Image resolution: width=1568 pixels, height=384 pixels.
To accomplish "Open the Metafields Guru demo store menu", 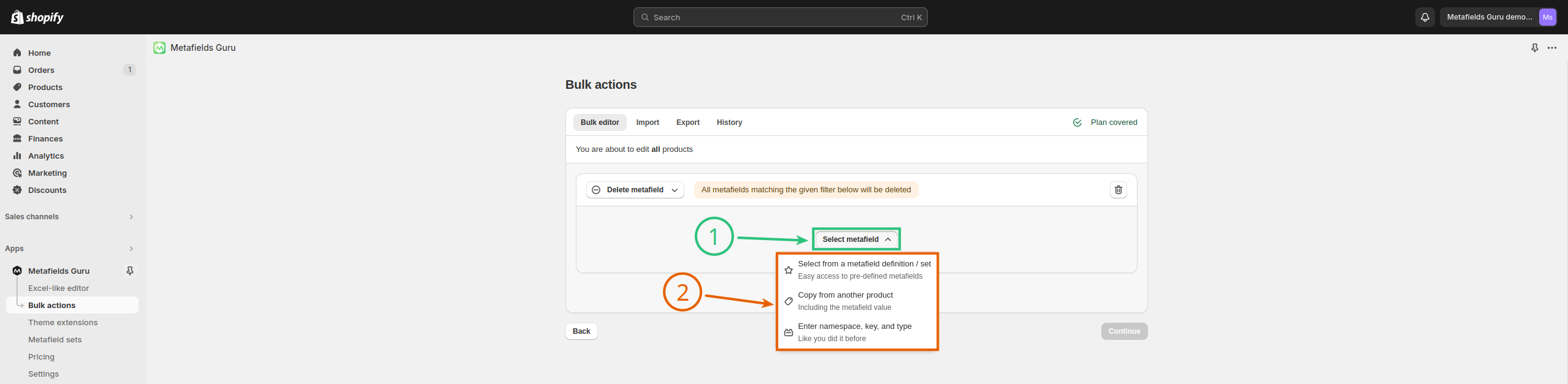I will click(1498, 17).
